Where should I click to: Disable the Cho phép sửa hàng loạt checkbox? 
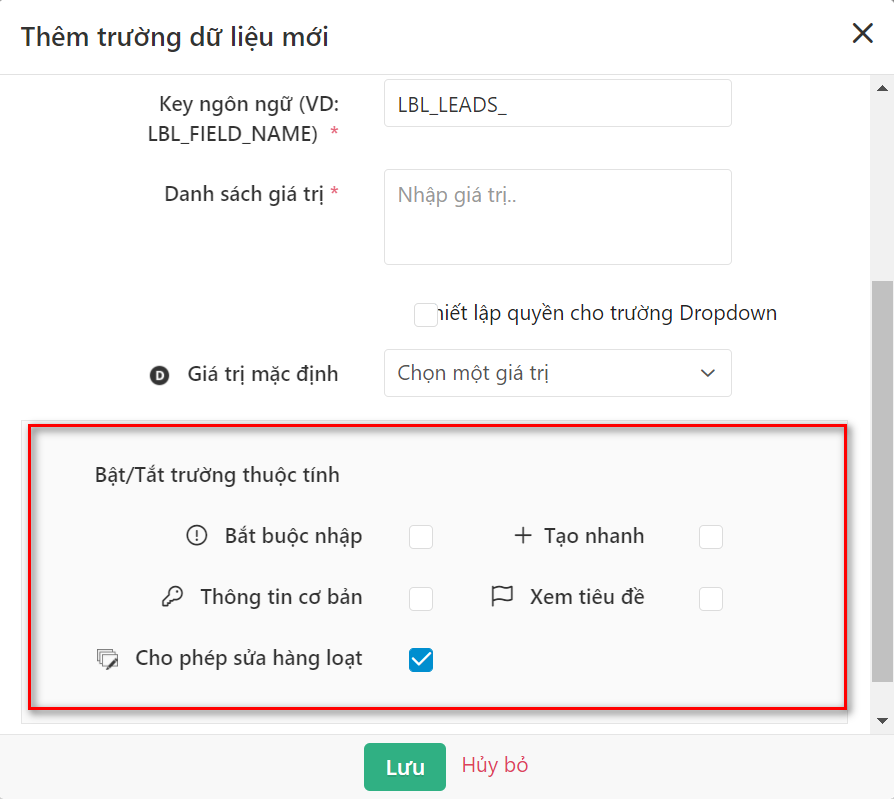coord(421,660)
